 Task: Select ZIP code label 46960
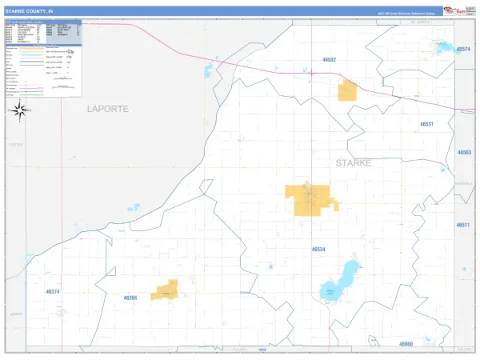[406, 344]
